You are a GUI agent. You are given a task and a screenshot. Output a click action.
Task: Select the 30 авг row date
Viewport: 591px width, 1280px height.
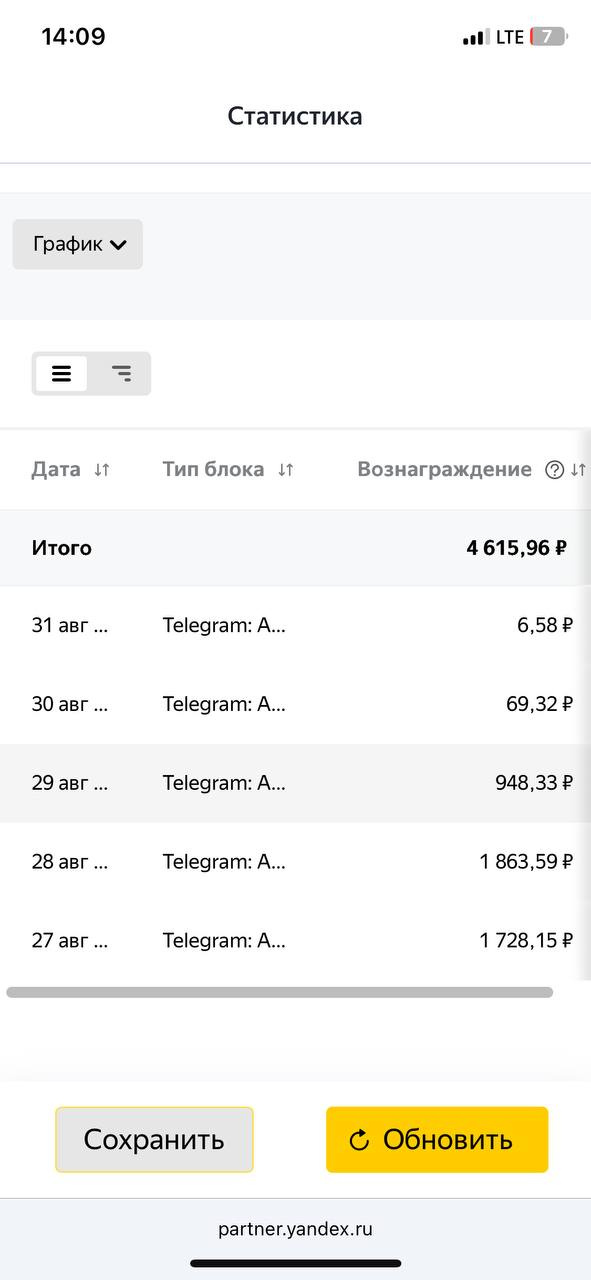[70, 704]
